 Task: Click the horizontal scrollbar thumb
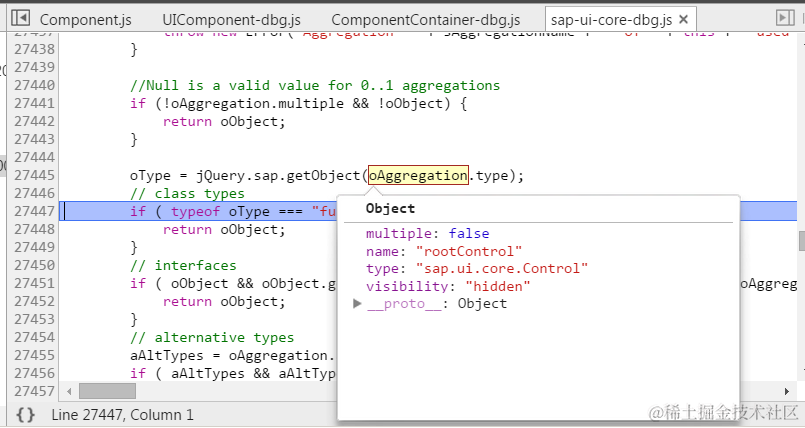(x=107, y=392)
